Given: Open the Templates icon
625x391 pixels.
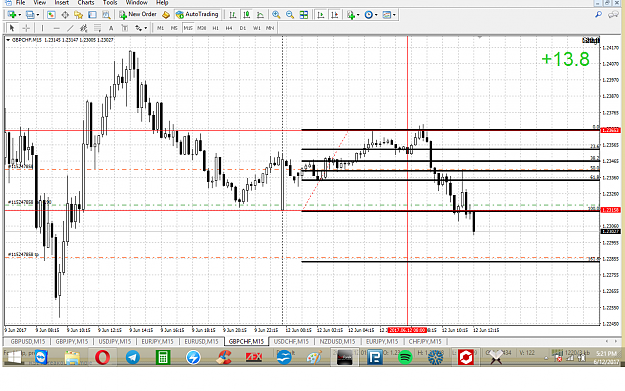Looking at the screenshot, I should click(387, 15).
